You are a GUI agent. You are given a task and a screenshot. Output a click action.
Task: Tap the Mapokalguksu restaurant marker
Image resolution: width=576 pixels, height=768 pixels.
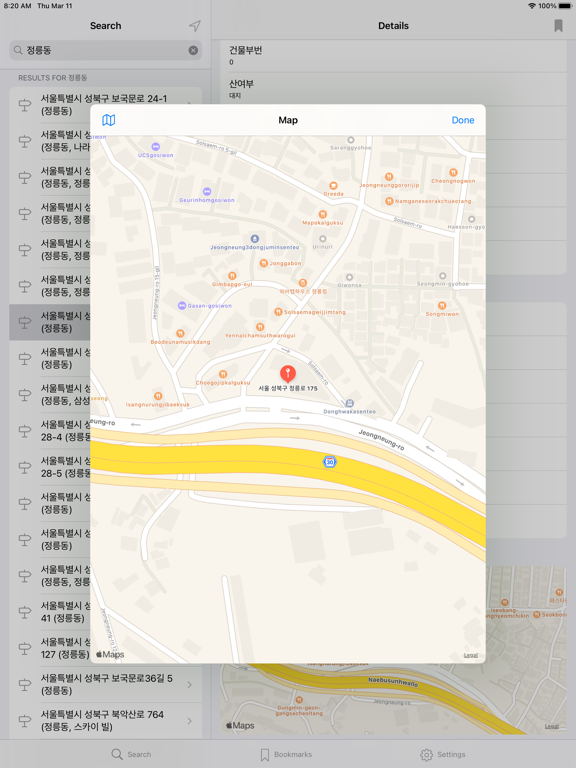[322, 214]
